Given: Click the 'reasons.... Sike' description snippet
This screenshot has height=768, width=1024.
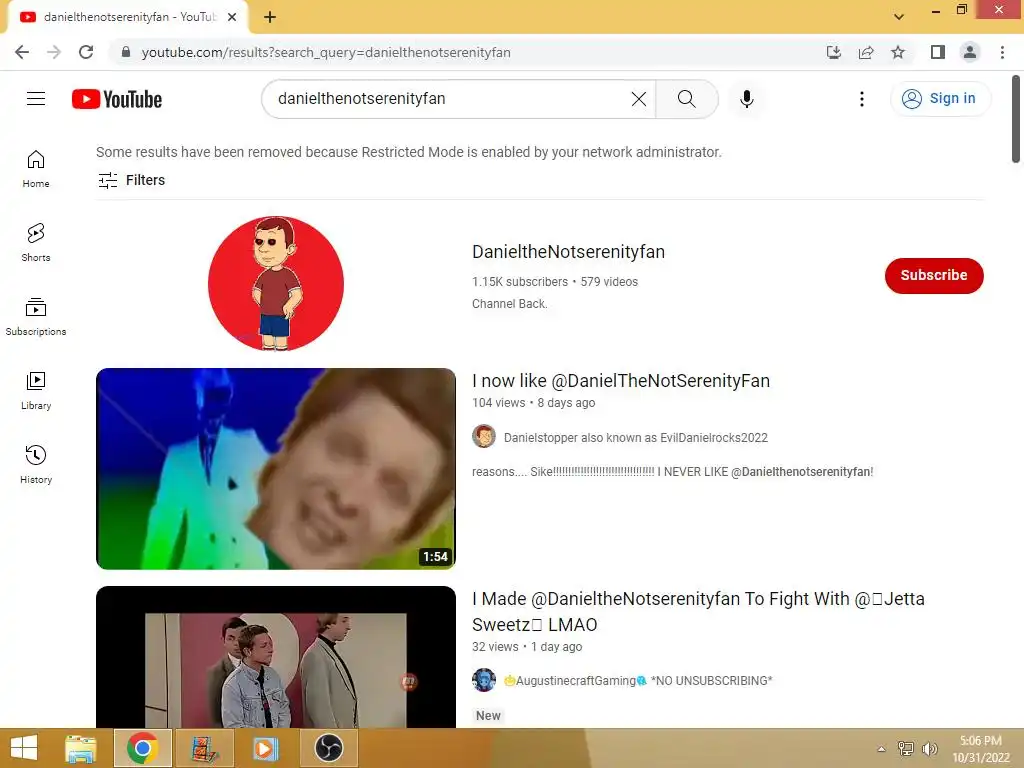Looking at the screenshot, I should 673,472.
